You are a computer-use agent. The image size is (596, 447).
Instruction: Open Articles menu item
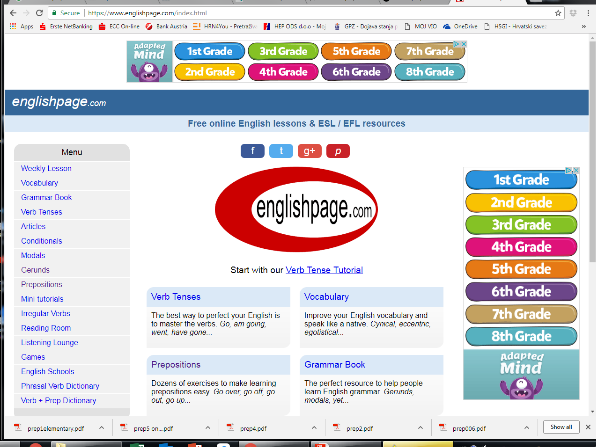(x=33, y=226)
